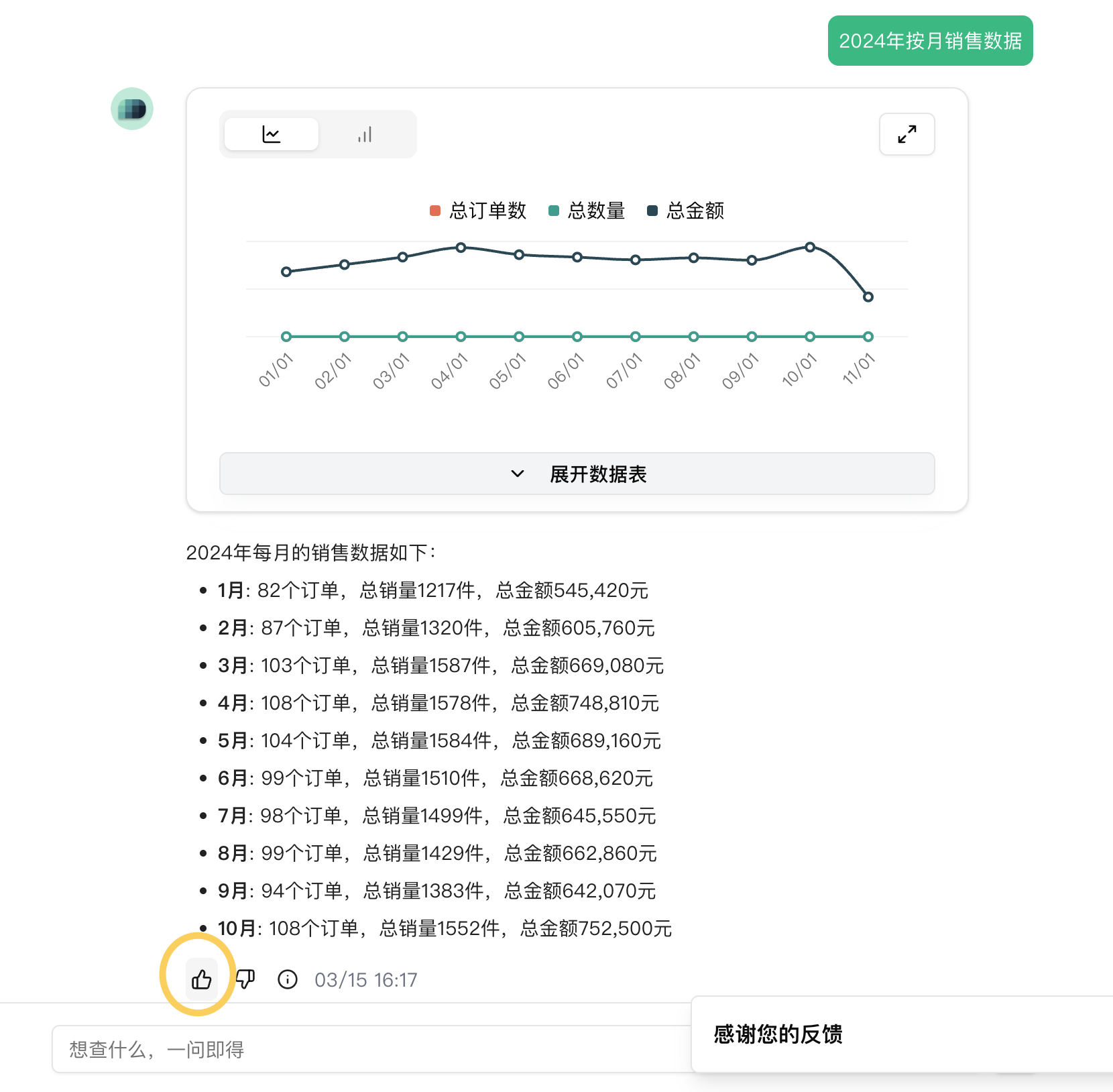Image resolution: width=1113 pixels, height=1092 pixels.
Task: Expand chart to fullscreen
Action: 906,134
